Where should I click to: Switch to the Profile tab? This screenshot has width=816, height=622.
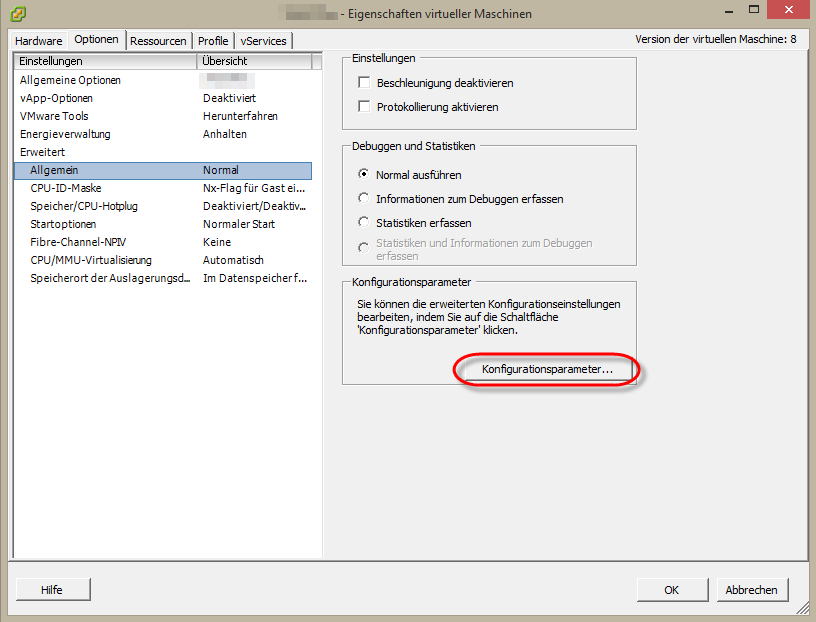[212, 41]
